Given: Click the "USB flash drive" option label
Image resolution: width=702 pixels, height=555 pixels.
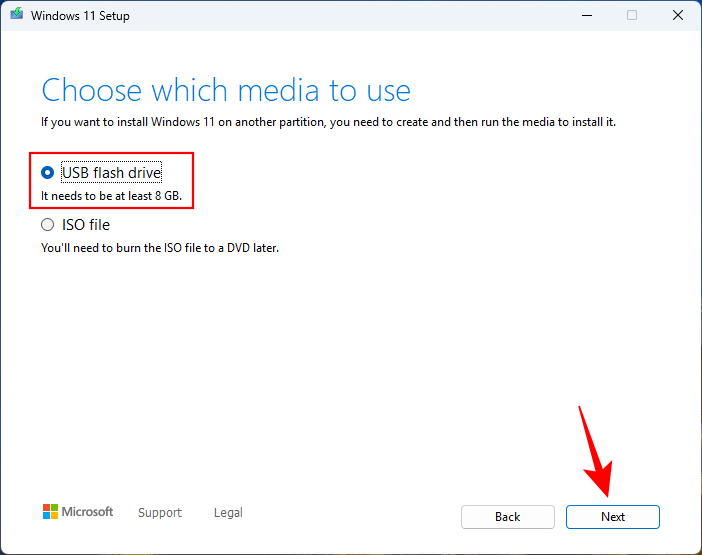Looking at the screenshot, I should (111, 173).
